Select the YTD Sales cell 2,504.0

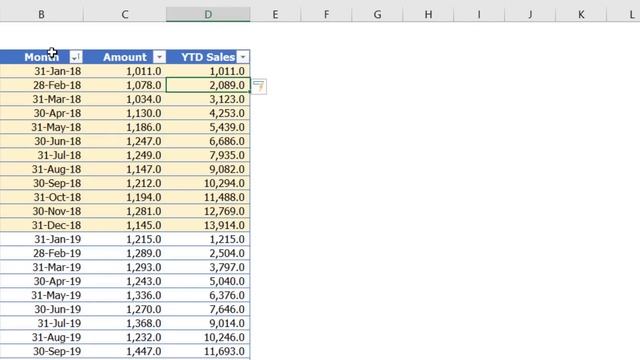tap(208, 253)
